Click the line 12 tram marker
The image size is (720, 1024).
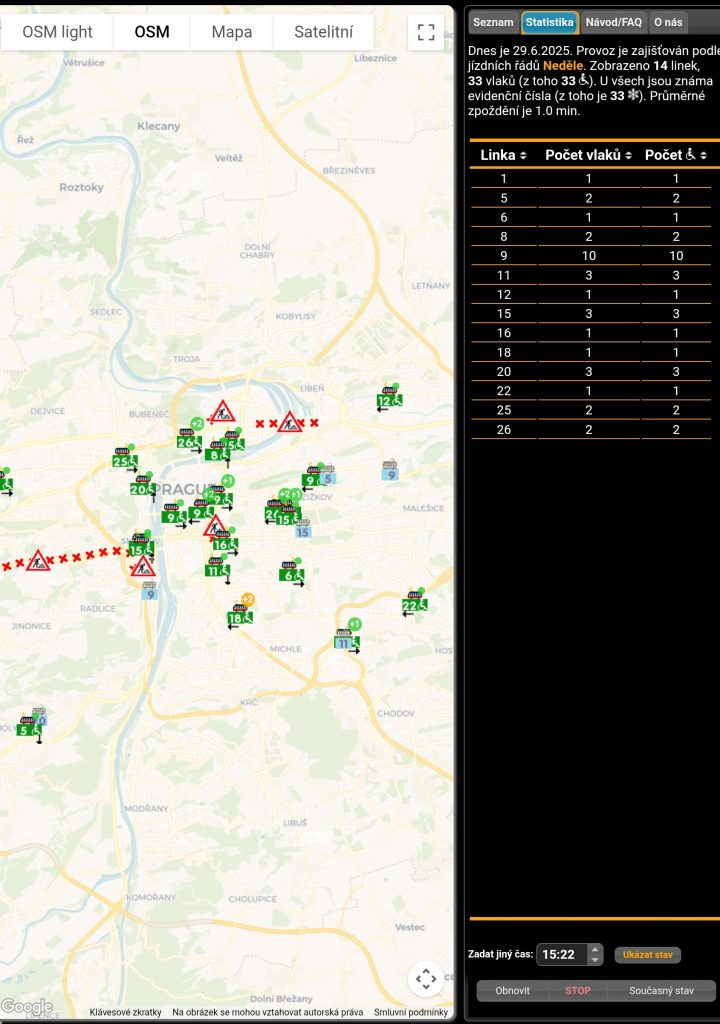pyautogui.click(x=386, y=400)
